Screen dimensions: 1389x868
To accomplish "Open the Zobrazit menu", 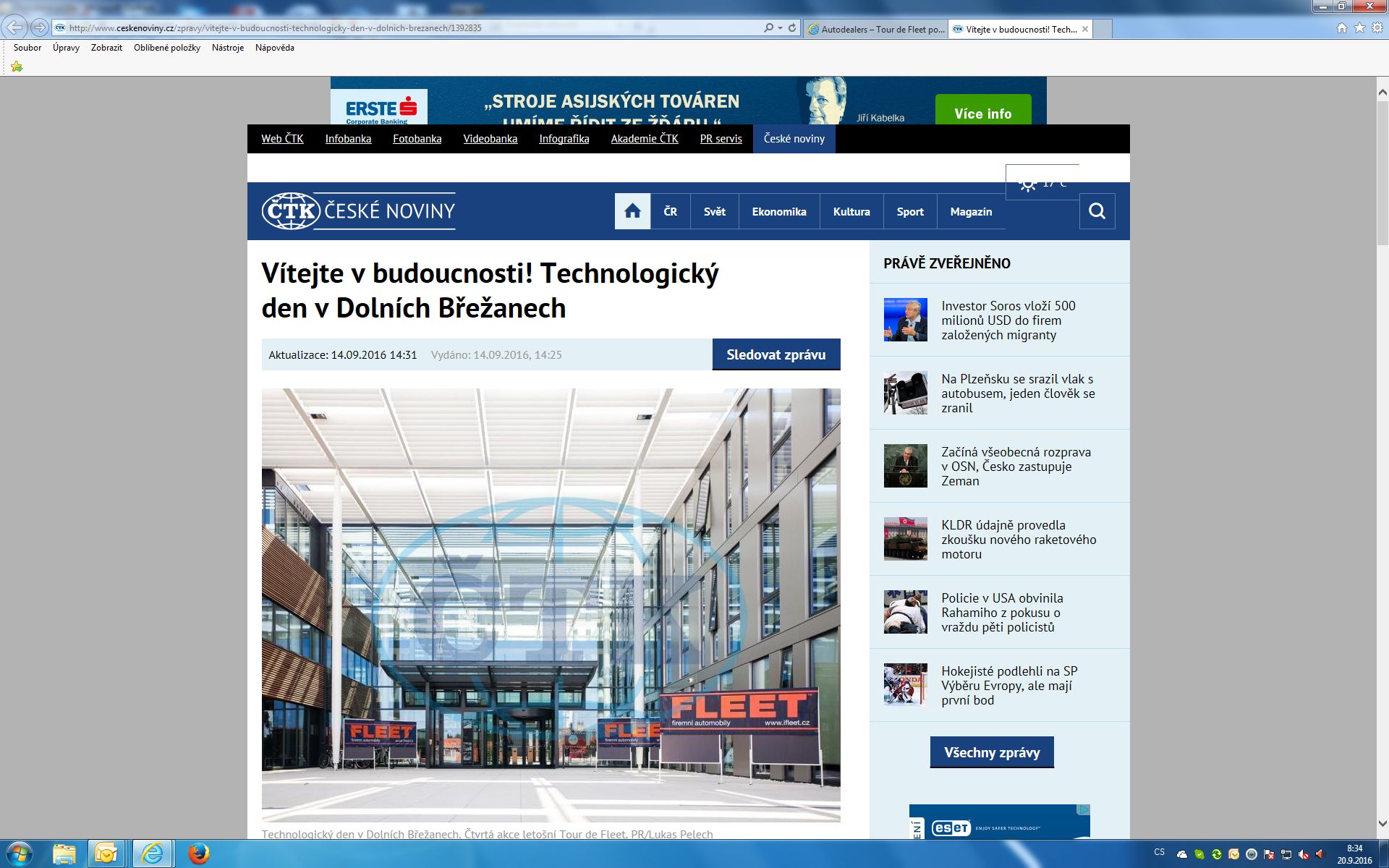I will click(106, 48).
